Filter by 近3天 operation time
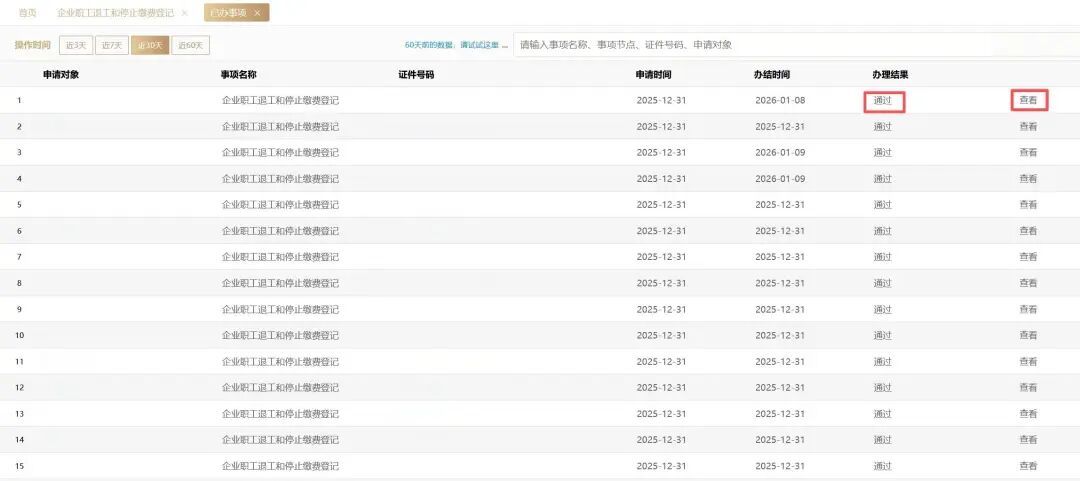Image resolution: width=1080 pixels, height=481 pixels. (76, 45)
